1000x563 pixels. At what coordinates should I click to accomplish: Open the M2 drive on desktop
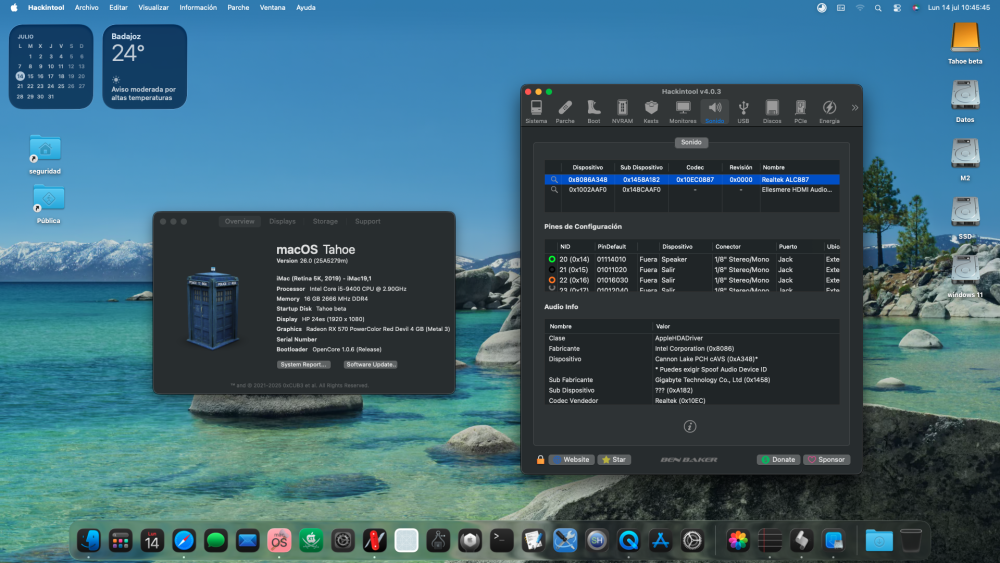coord(965,160)
